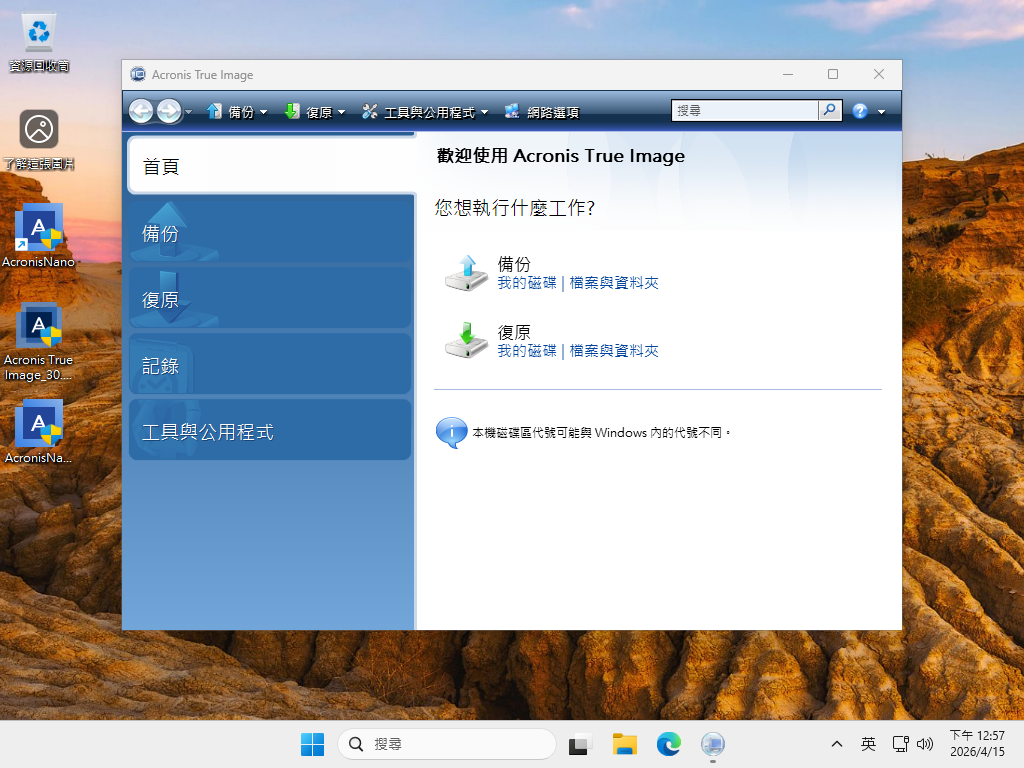Image resolution: width=1024 pixels, height=768 pixels.
Task: Expand the Help dropdown arrow
Action: pos(882,112)
